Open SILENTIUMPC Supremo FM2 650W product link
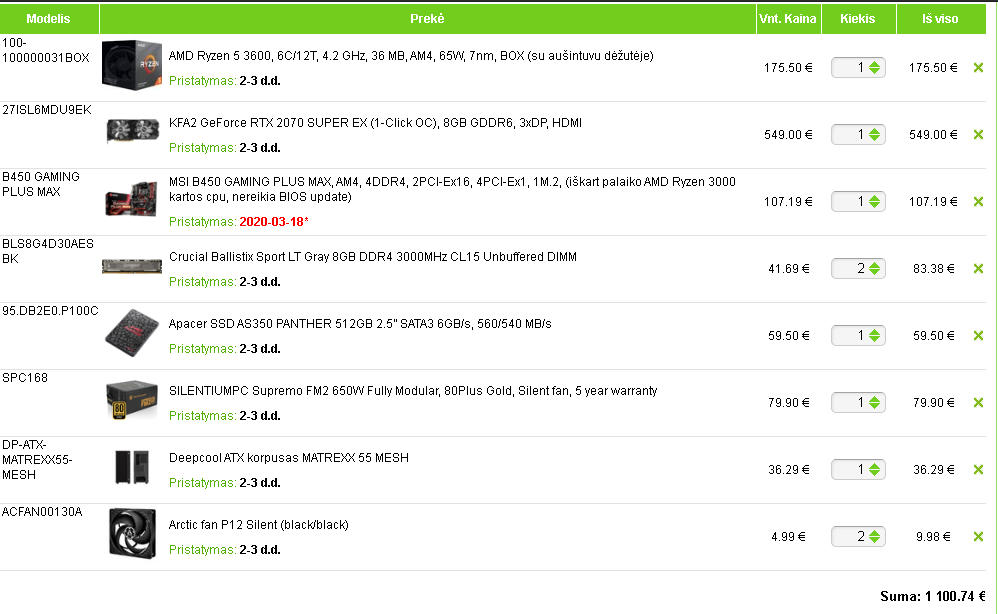Screen dimensions: 998x614 click(x=412, y=391)
